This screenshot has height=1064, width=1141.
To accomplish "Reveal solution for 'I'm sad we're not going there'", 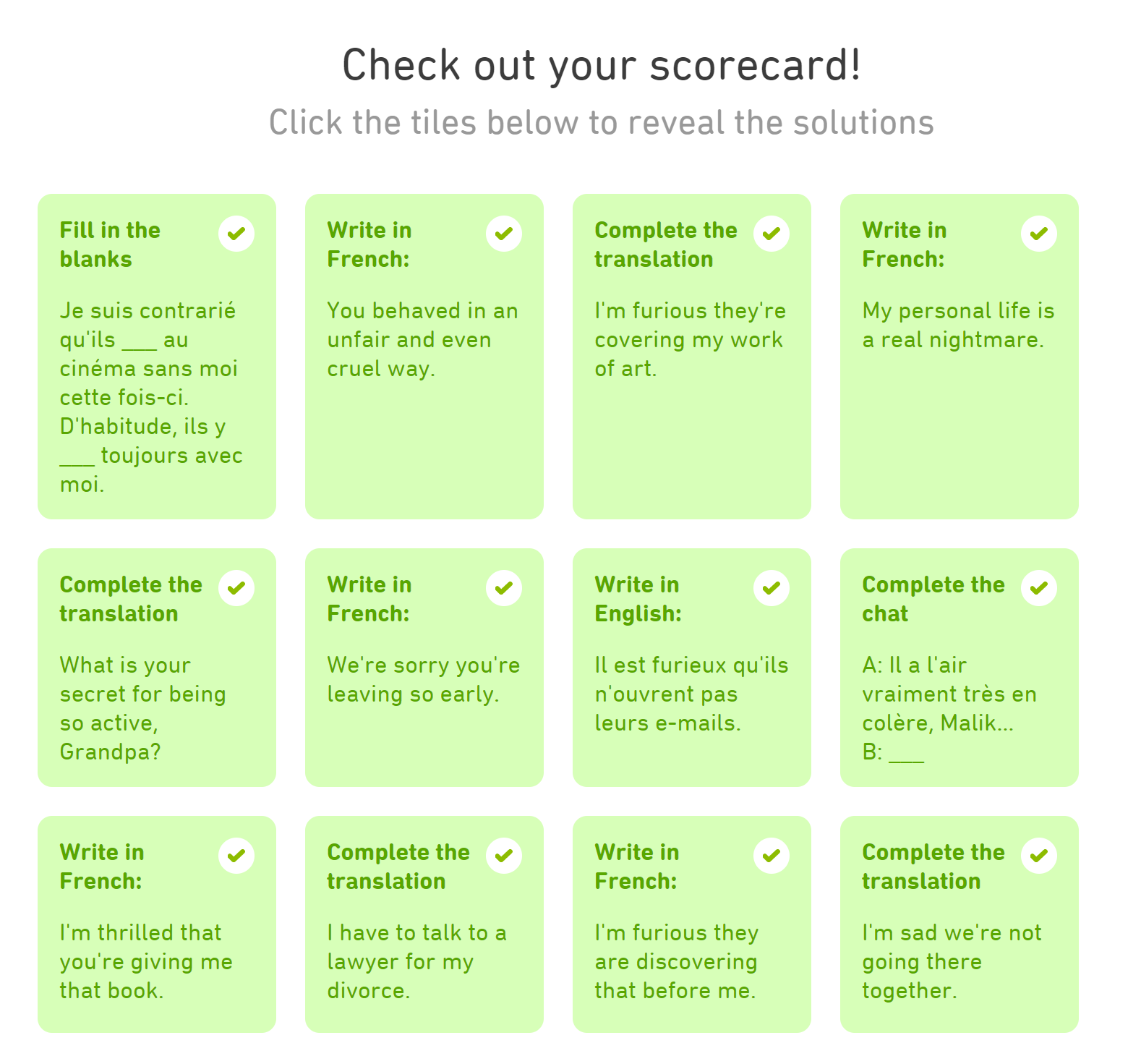I will [960, 924].
